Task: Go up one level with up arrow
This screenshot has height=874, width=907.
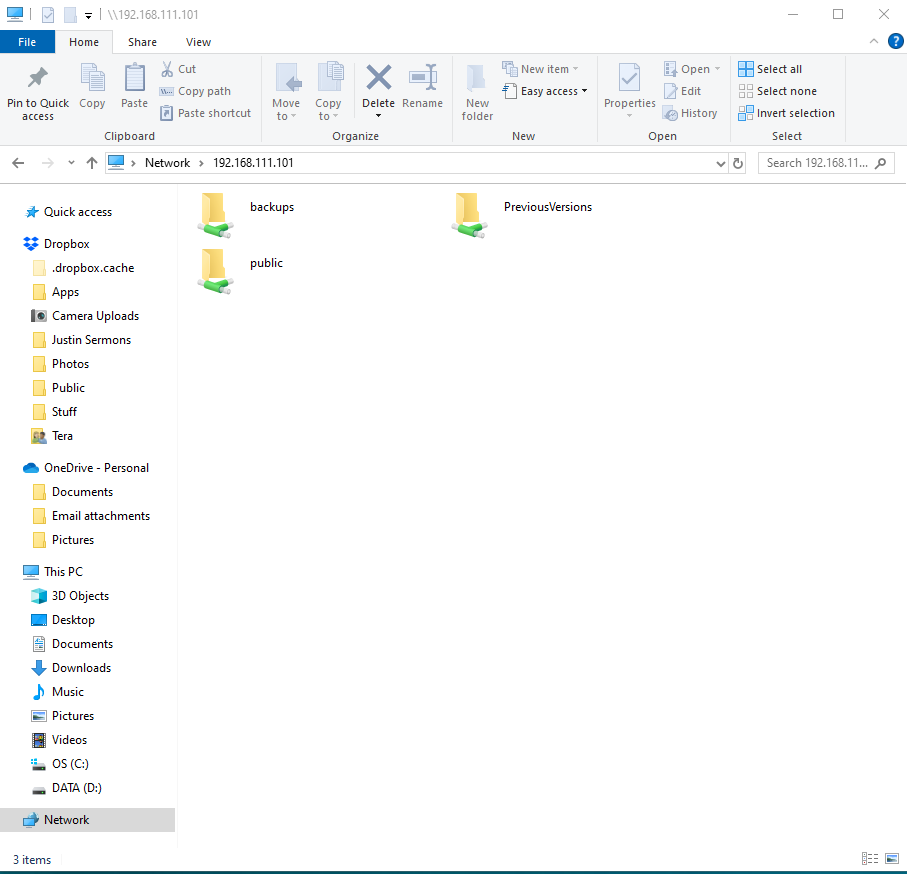Action: [x=91, y=163]
